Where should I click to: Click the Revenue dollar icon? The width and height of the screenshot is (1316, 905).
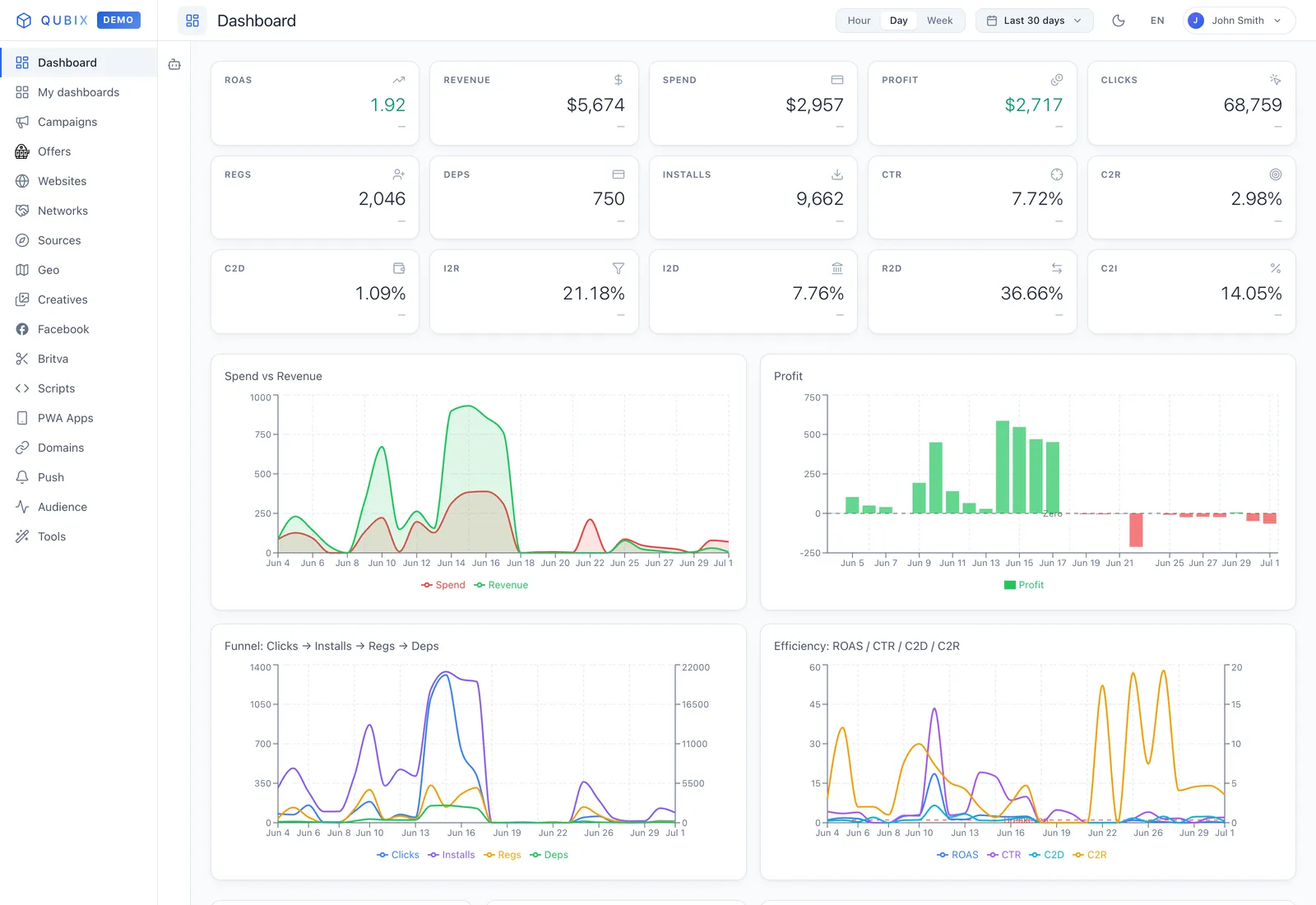619,80
